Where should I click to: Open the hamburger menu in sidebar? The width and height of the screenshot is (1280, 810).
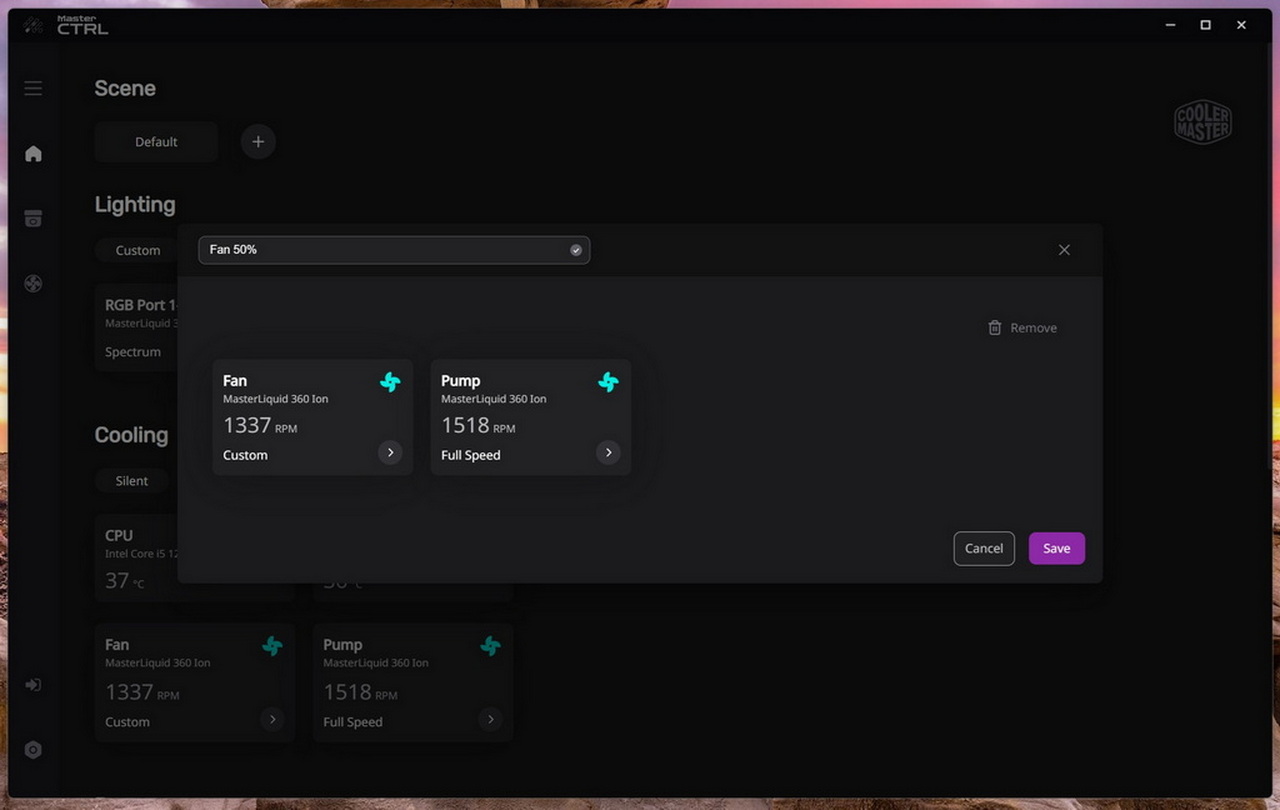pyautogui.click(x=33, y=88)
